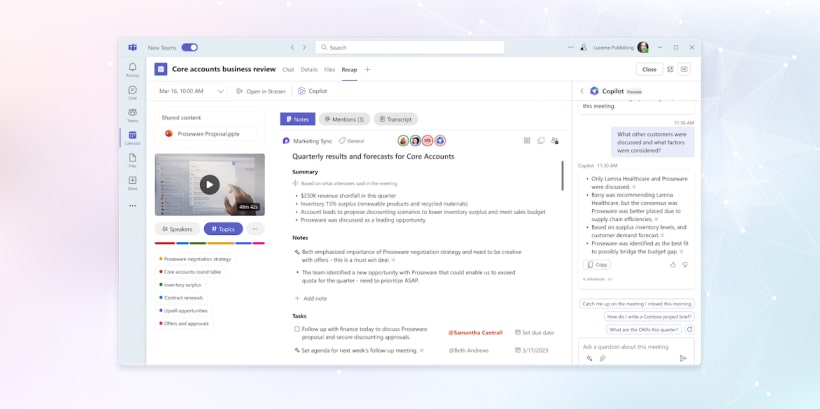Open Activity in the Teams sidebar
Screen dimensions: 820x409
(x=132, y=70)
